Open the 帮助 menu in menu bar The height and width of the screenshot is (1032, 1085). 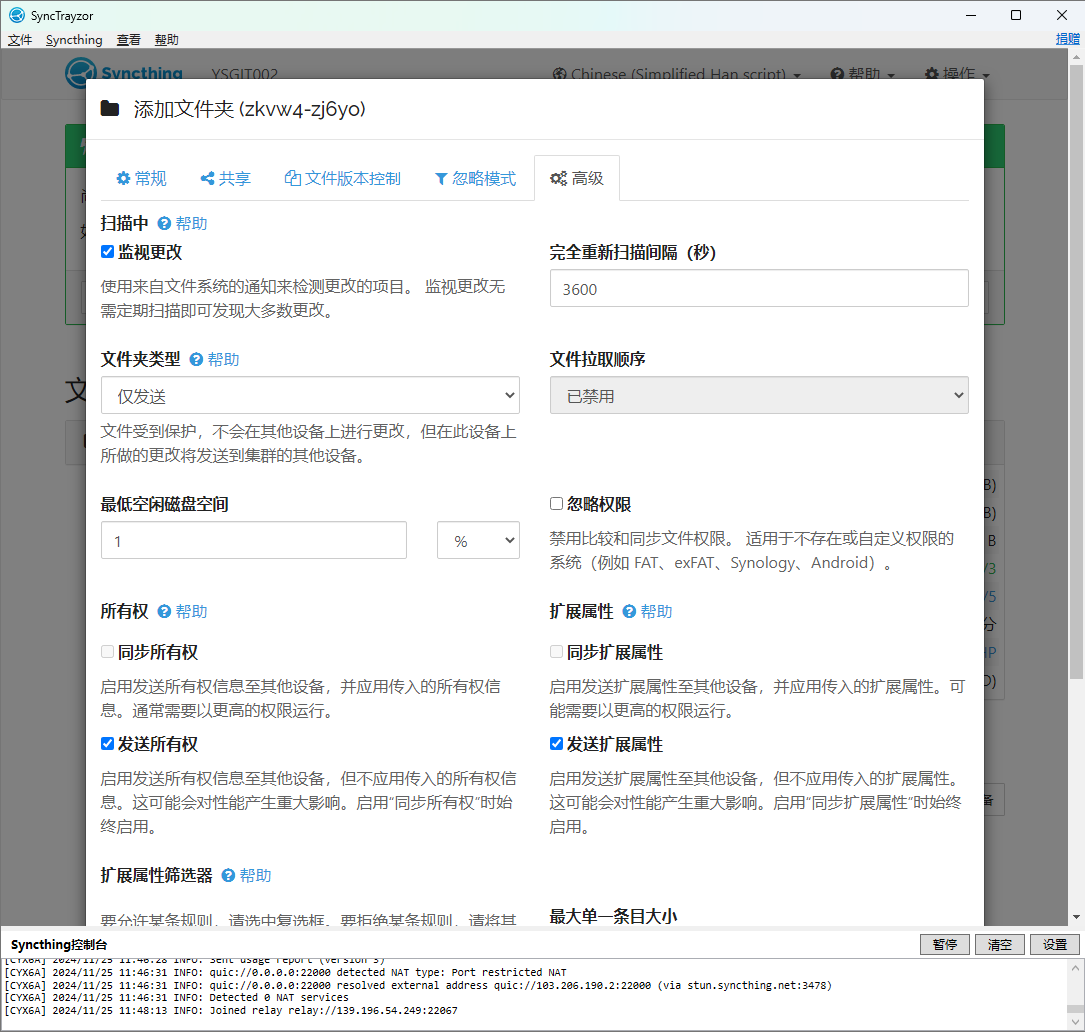pos(166,40)
